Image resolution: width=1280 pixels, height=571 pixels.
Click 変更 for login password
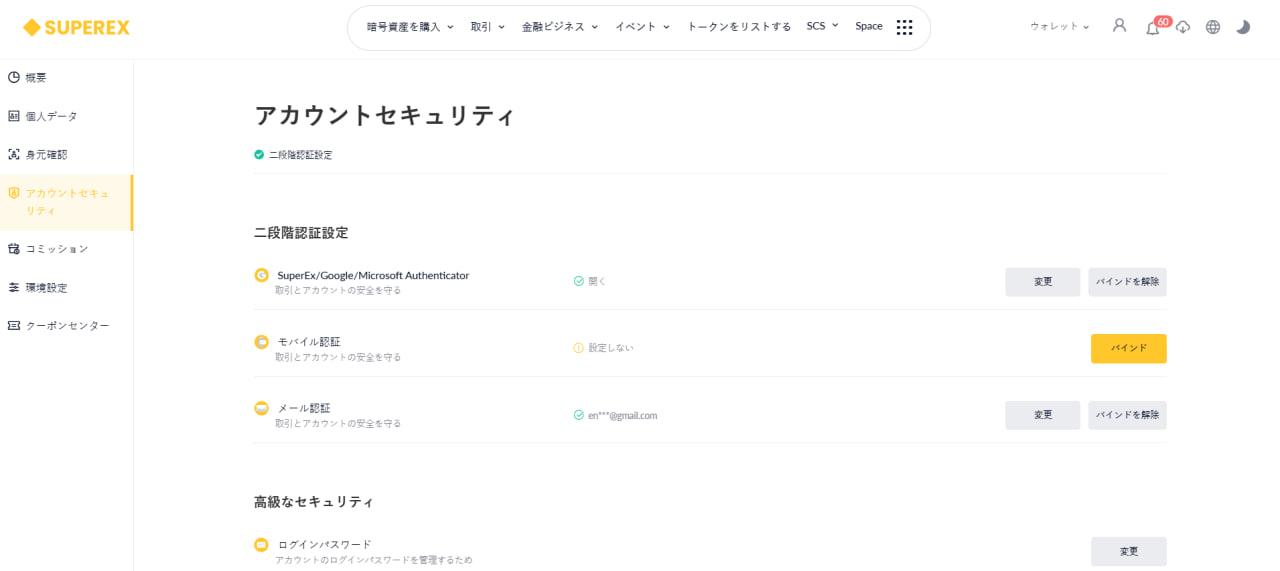click(x=1128, y=552)
